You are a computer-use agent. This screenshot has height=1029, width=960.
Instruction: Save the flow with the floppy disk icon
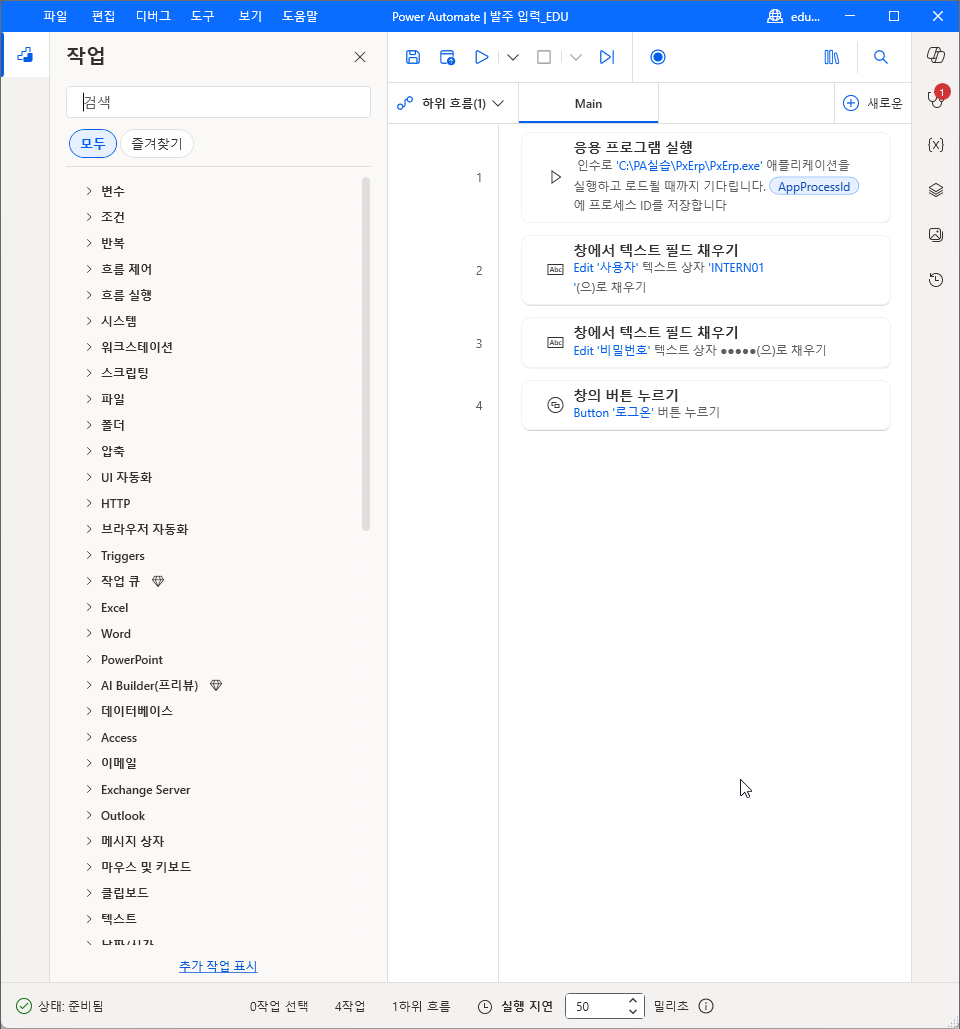pyautogui.click(x=413, y=57)
